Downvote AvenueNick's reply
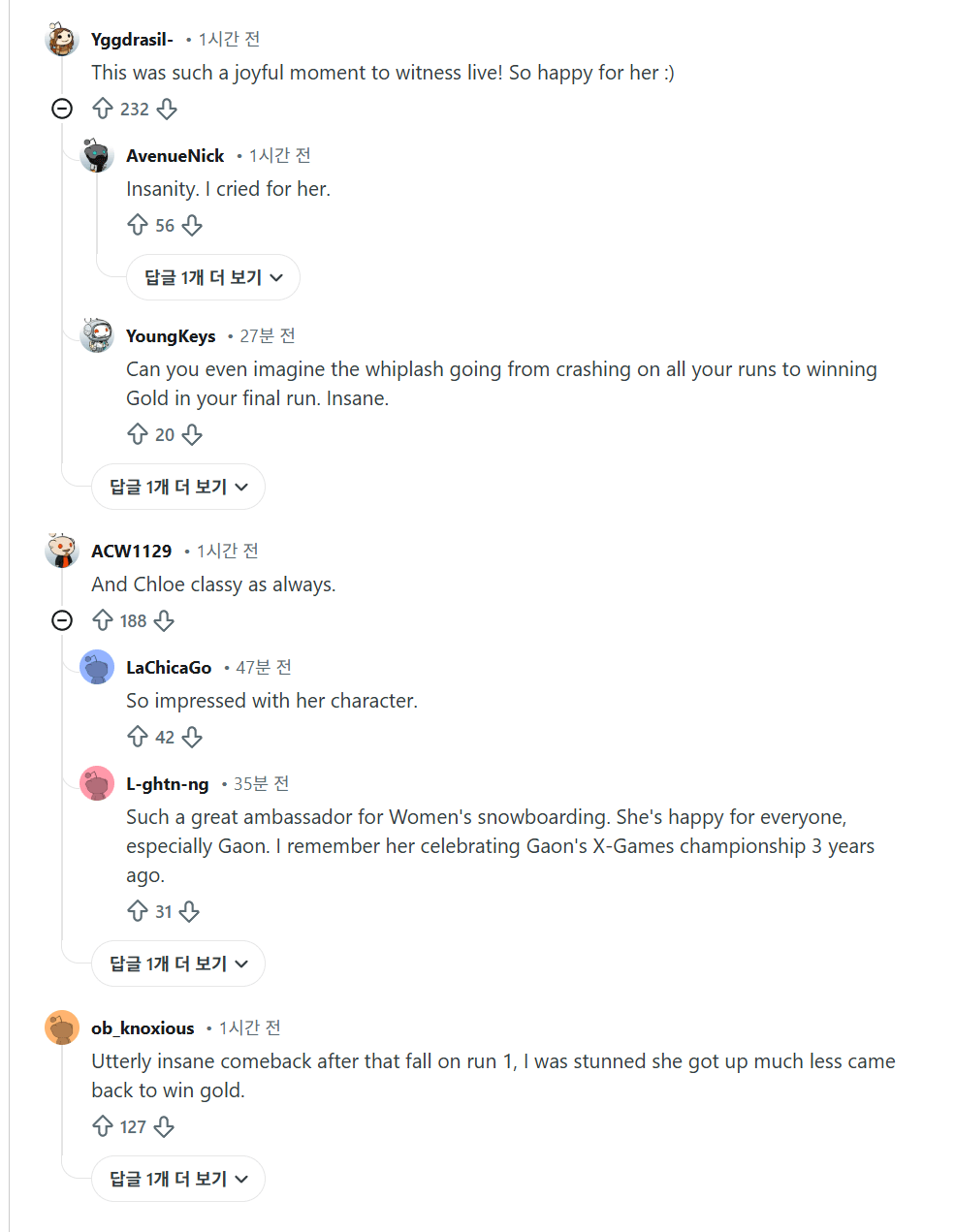The image size is (955, 1232). tap(192, 225)
